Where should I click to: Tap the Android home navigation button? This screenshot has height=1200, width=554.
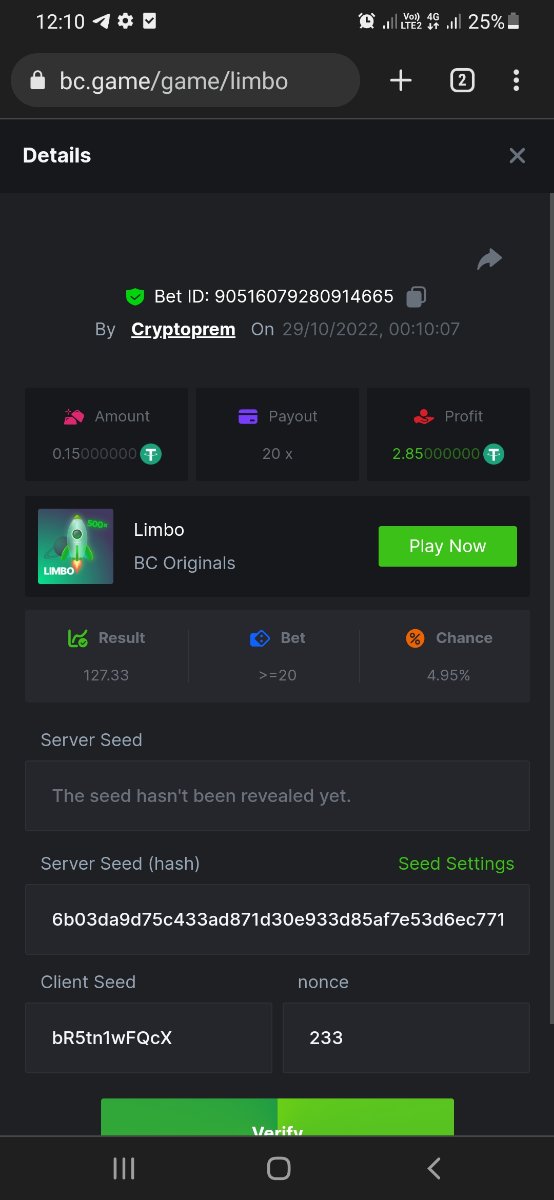(x=278, y=1168)
